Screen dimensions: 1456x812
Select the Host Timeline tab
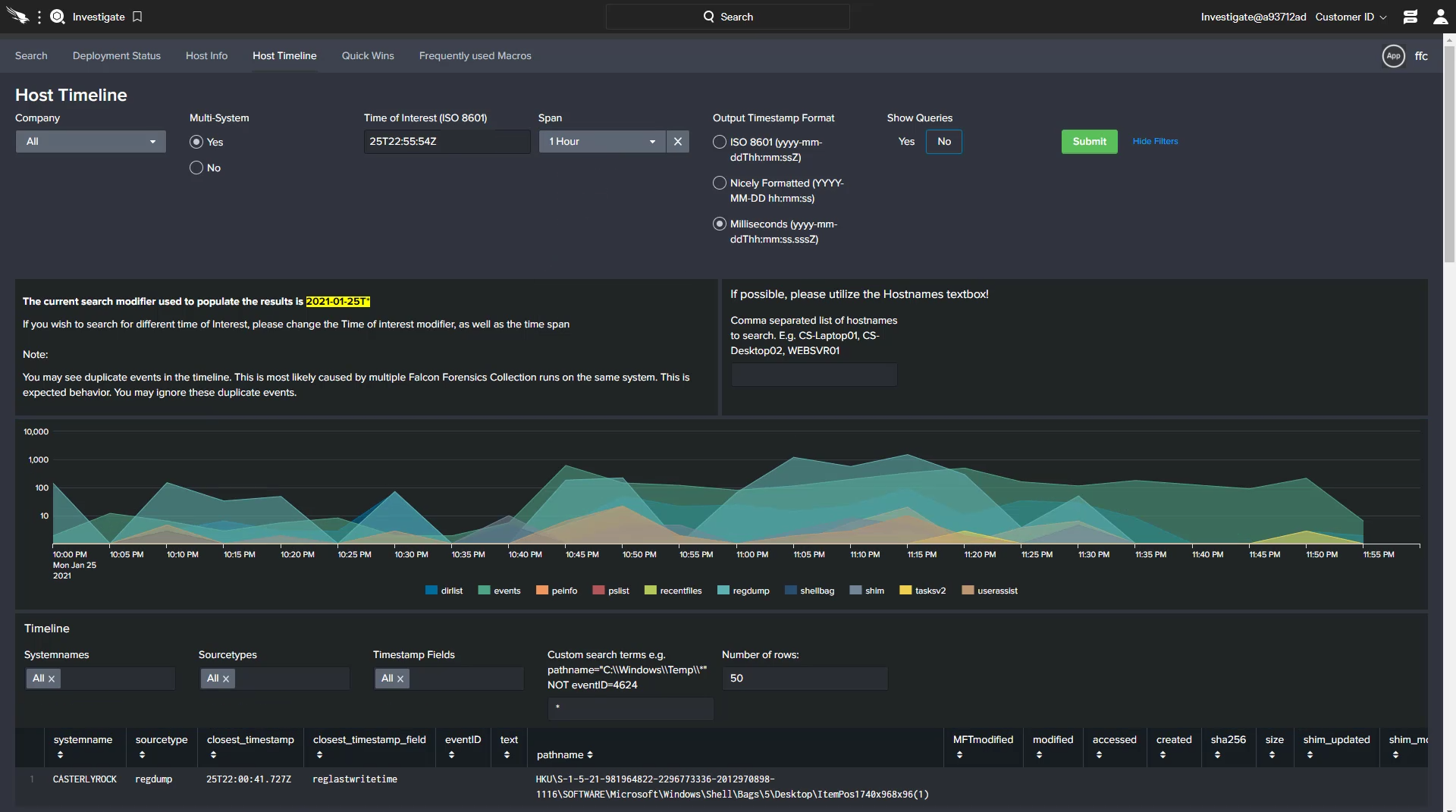click(284, 56)
